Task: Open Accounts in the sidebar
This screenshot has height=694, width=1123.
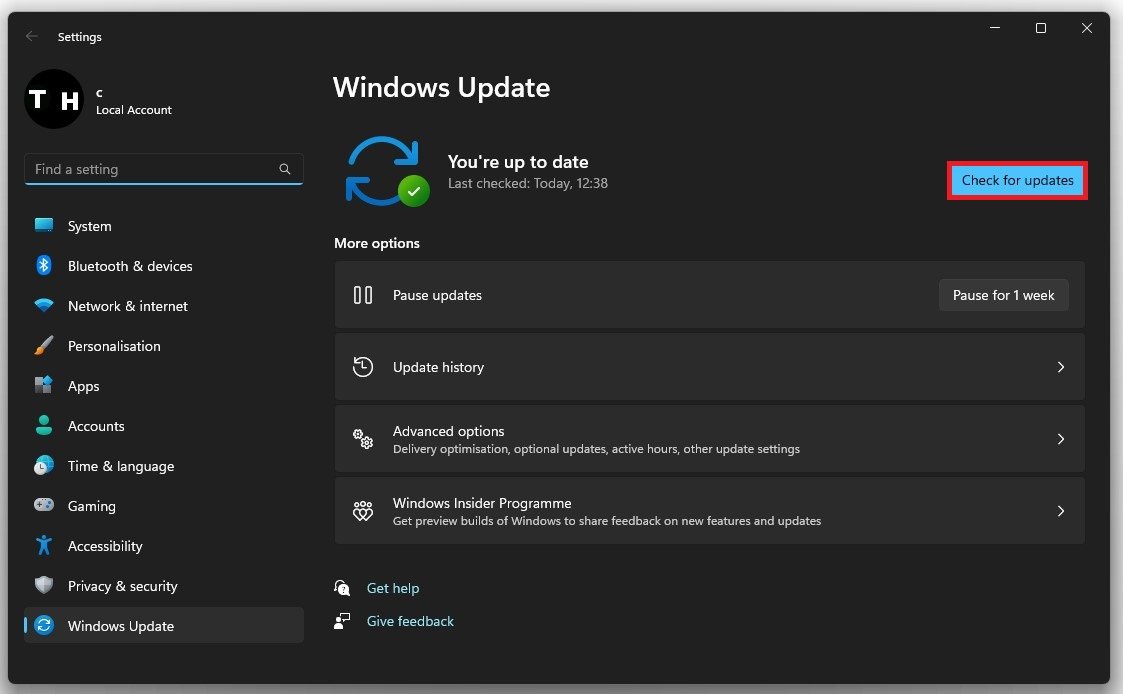Action: point(96,426)
